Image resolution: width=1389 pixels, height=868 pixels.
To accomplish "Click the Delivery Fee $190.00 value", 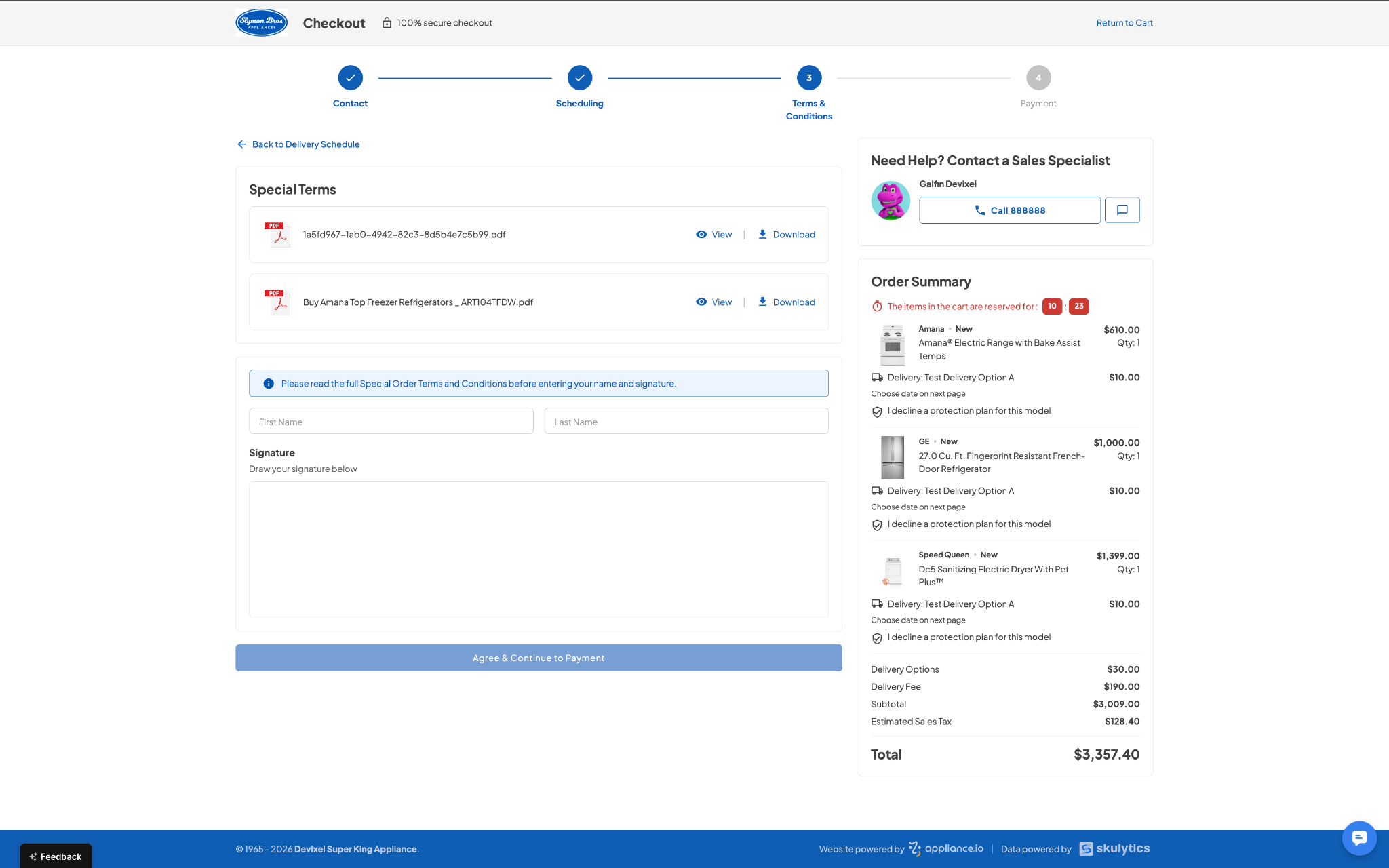I will coord(1122,687).
